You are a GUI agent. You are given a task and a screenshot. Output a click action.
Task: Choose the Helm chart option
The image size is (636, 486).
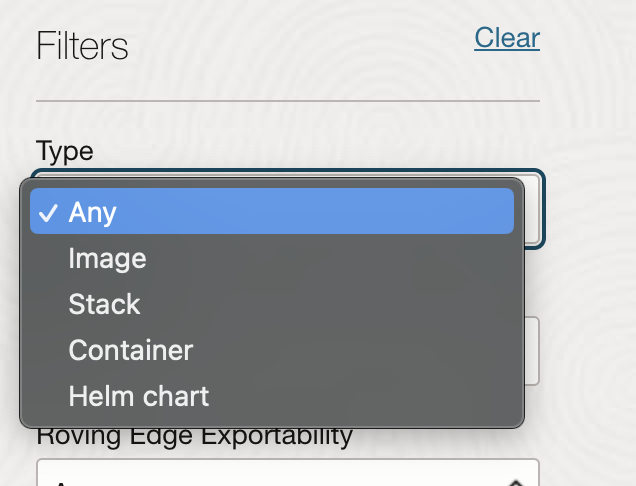tap(138, 396)
